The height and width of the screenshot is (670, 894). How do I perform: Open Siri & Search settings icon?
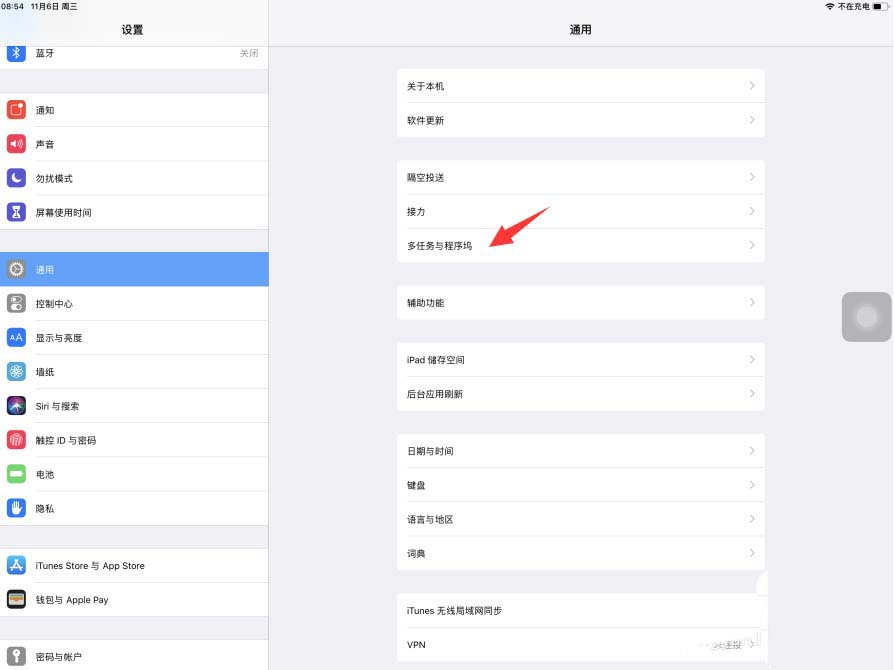pyautogui.click(x=15, y=405)
